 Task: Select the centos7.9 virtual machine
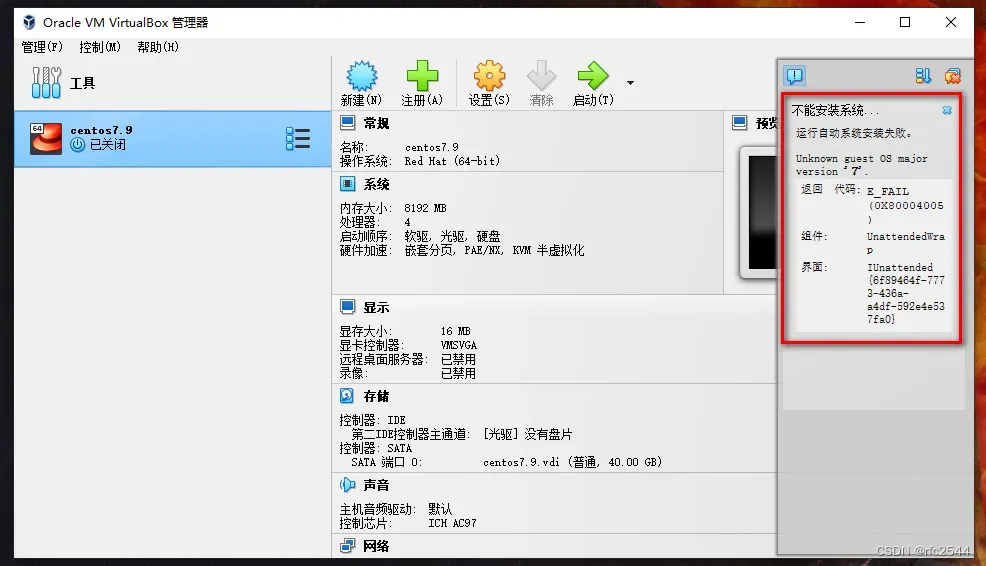tap(172, 138)
